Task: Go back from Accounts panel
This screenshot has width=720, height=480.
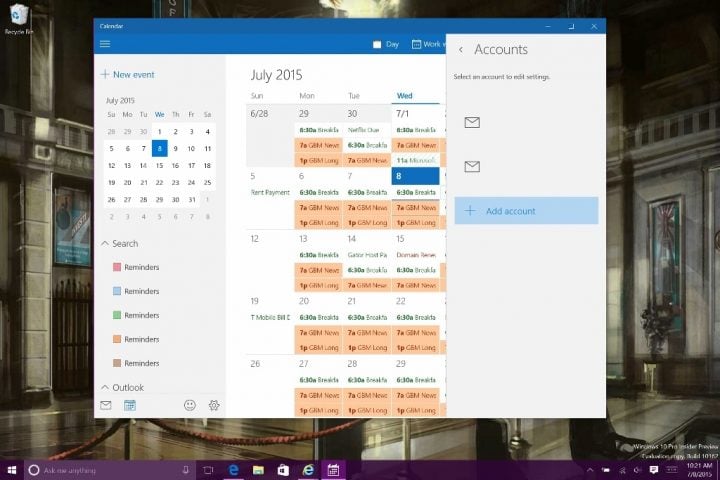Action: pyautogui.click(x=461, y=50)
